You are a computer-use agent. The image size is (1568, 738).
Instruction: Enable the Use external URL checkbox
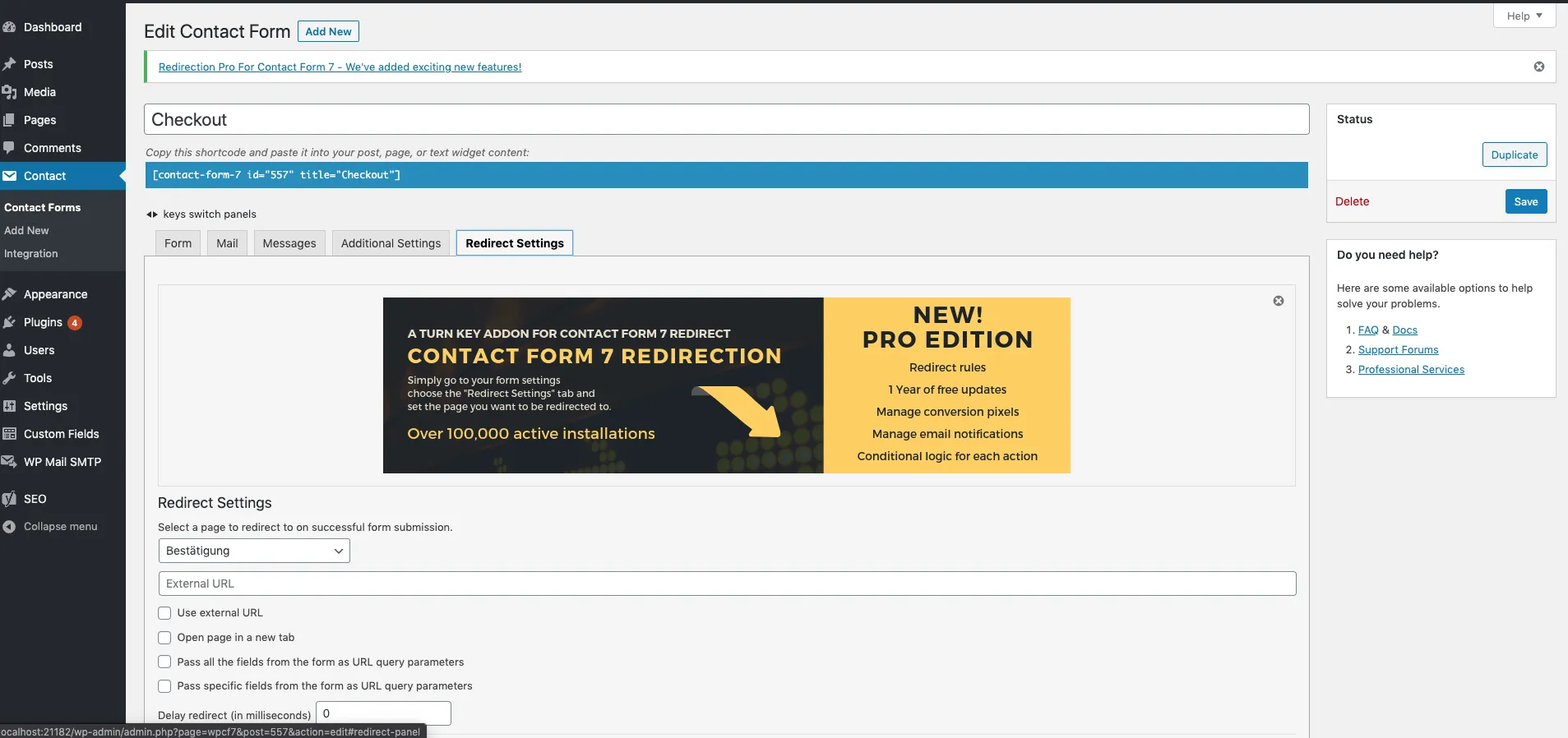(164, 613)
